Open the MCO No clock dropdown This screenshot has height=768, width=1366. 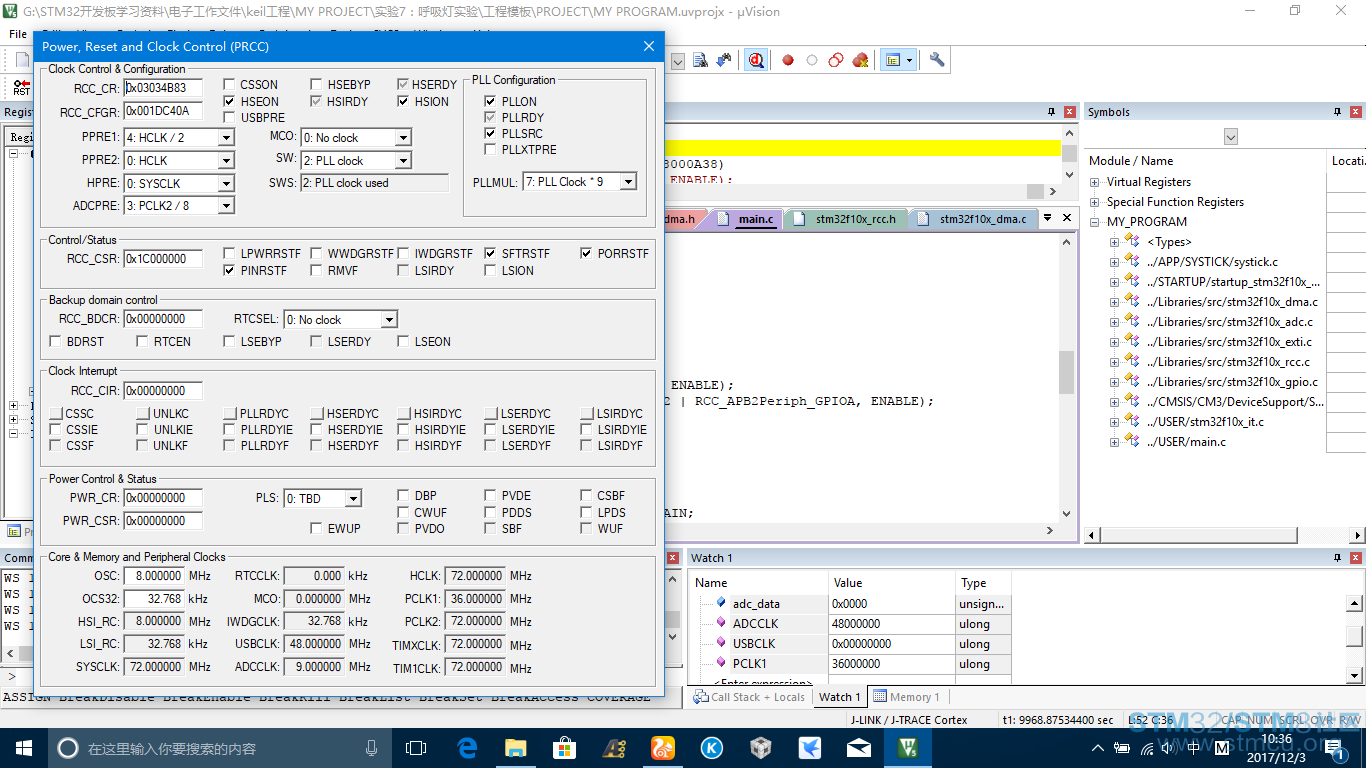pos(403,138)
